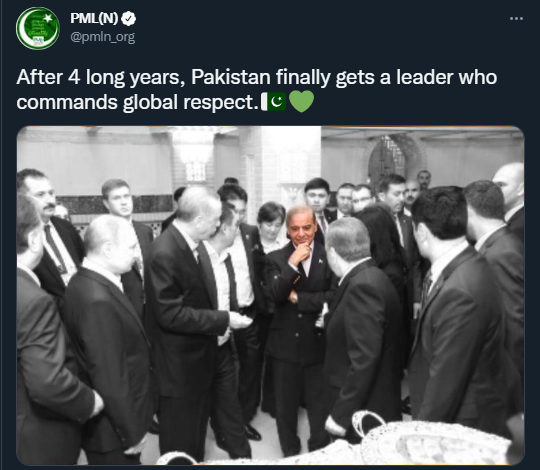Open the @pmln_org handle link
540x470 pixels.
click(103, 36)
